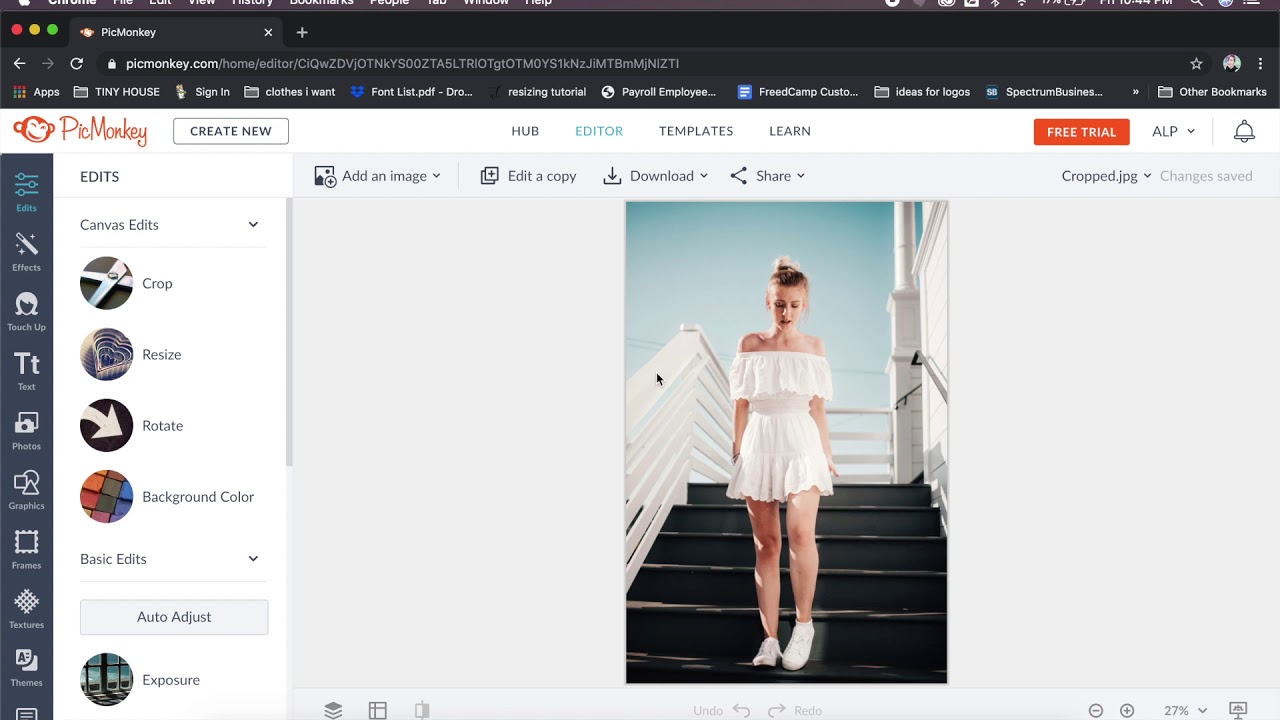Viewport: 1280px width, 720px height.
Task: Go to the LEARN tab
Action: tap(790, 131)
